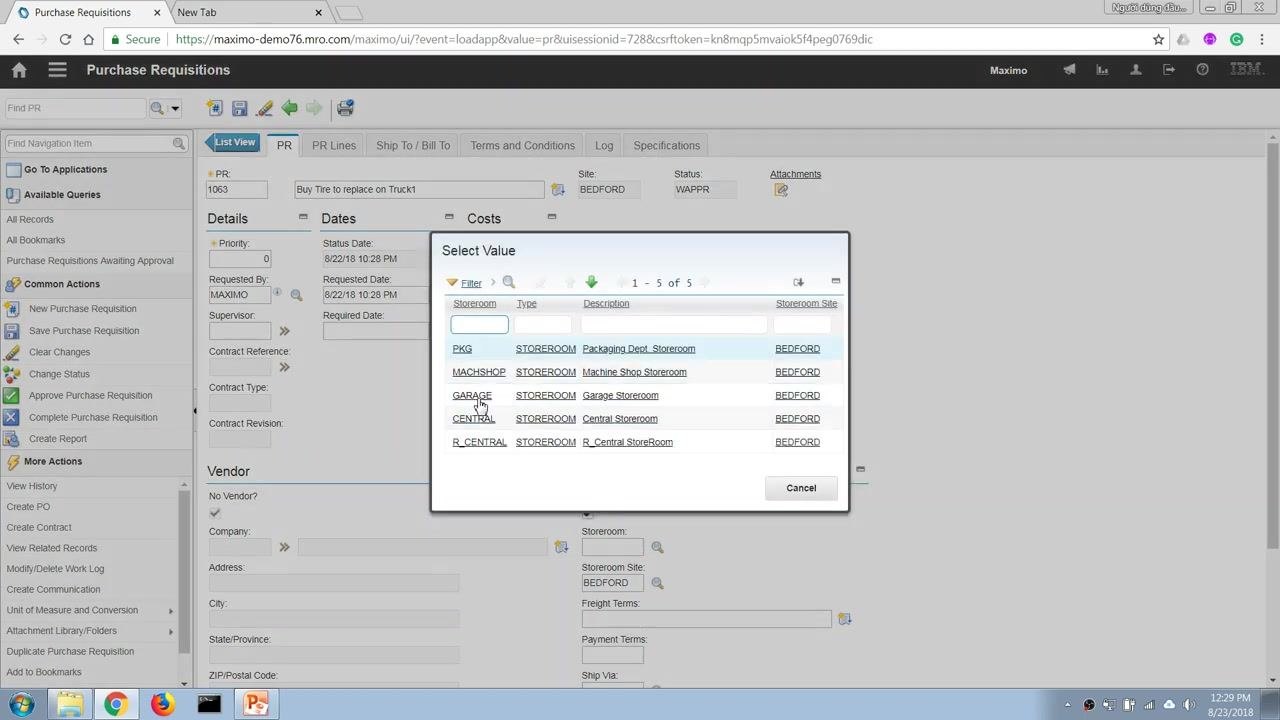Click the List View button

pyautogui.click(x=232, y=143)
